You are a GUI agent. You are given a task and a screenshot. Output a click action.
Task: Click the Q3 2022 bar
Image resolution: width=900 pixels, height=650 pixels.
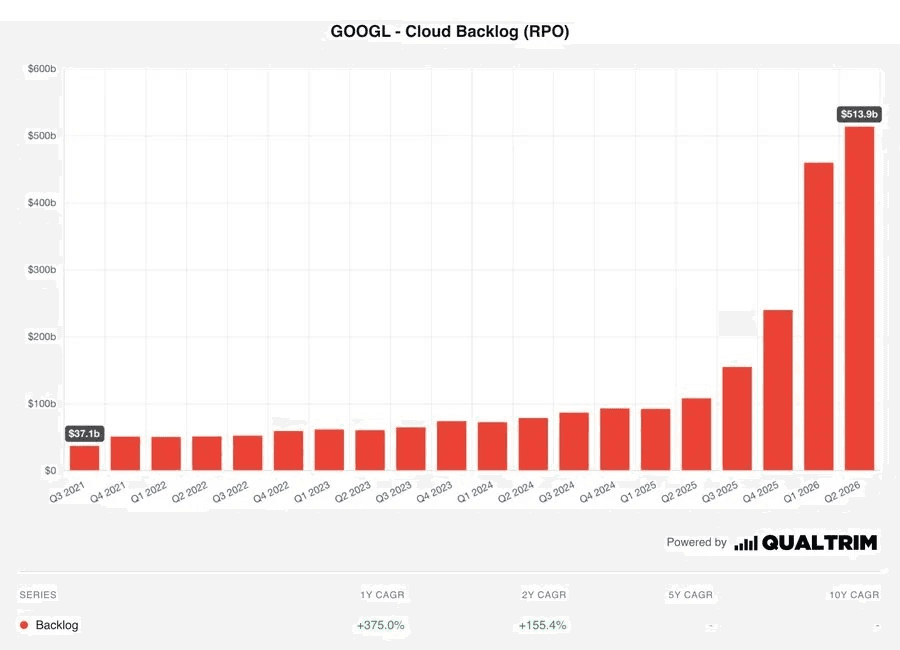pos(248,453)
